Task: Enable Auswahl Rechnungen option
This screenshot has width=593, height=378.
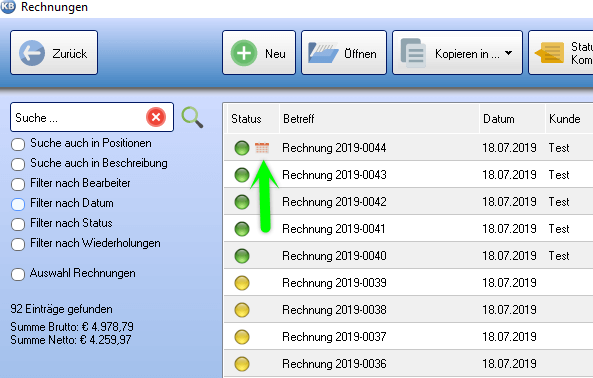Action: [x=18, y=274]
